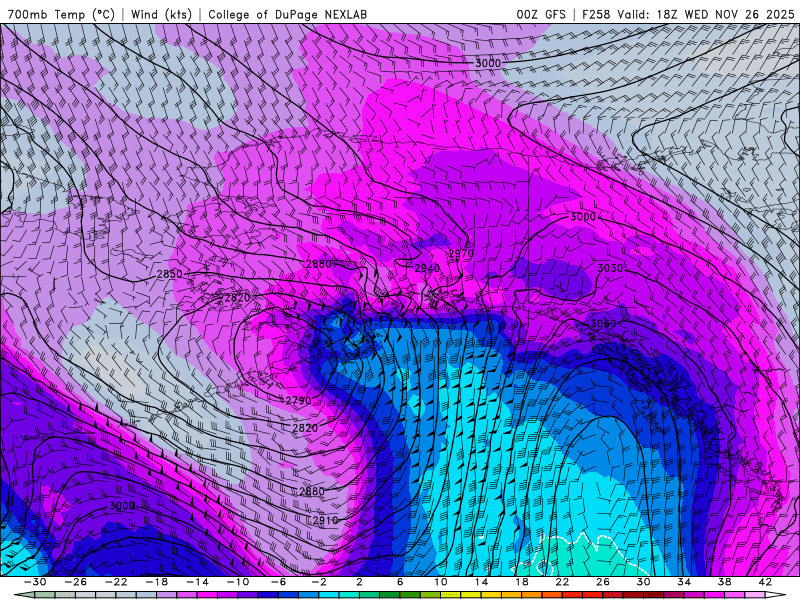Viewport: 800px width, 600px height.
Task: Select the positive 30 colorbar scale label
Action: click(643, 582)
